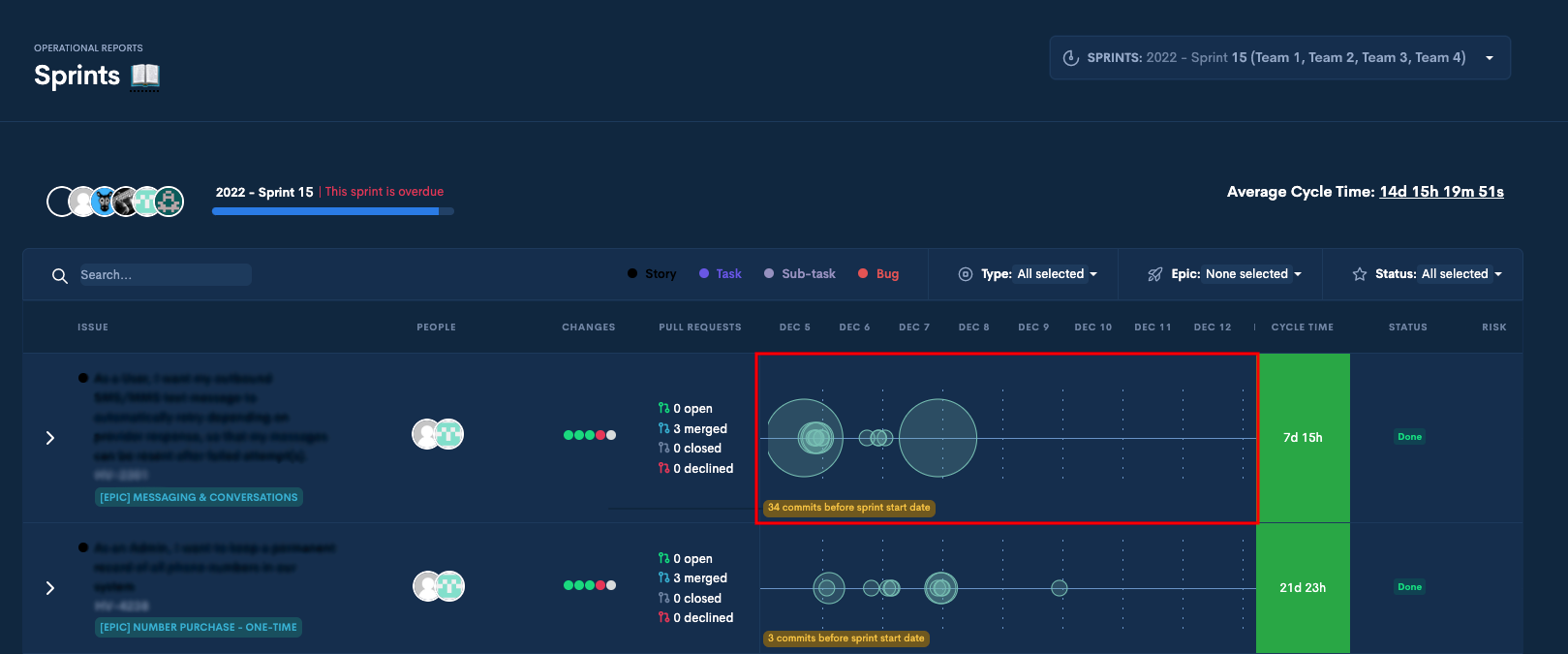
Task: Click the sprint team avatar group
Action: click(x=115, y=202)
